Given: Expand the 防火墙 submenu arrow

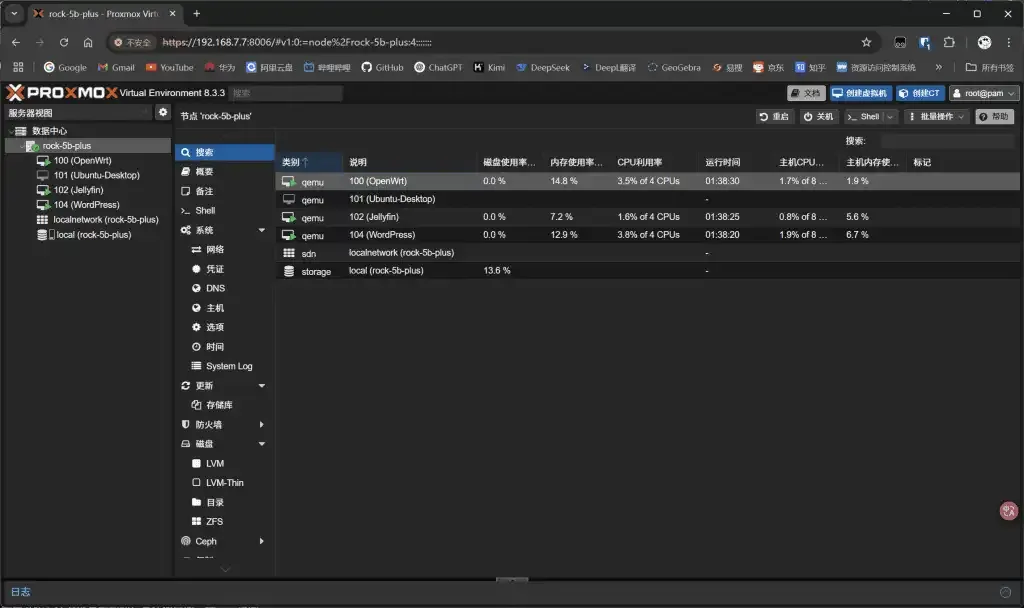Looking at the screenshot, I should click(x=262, y=424).
